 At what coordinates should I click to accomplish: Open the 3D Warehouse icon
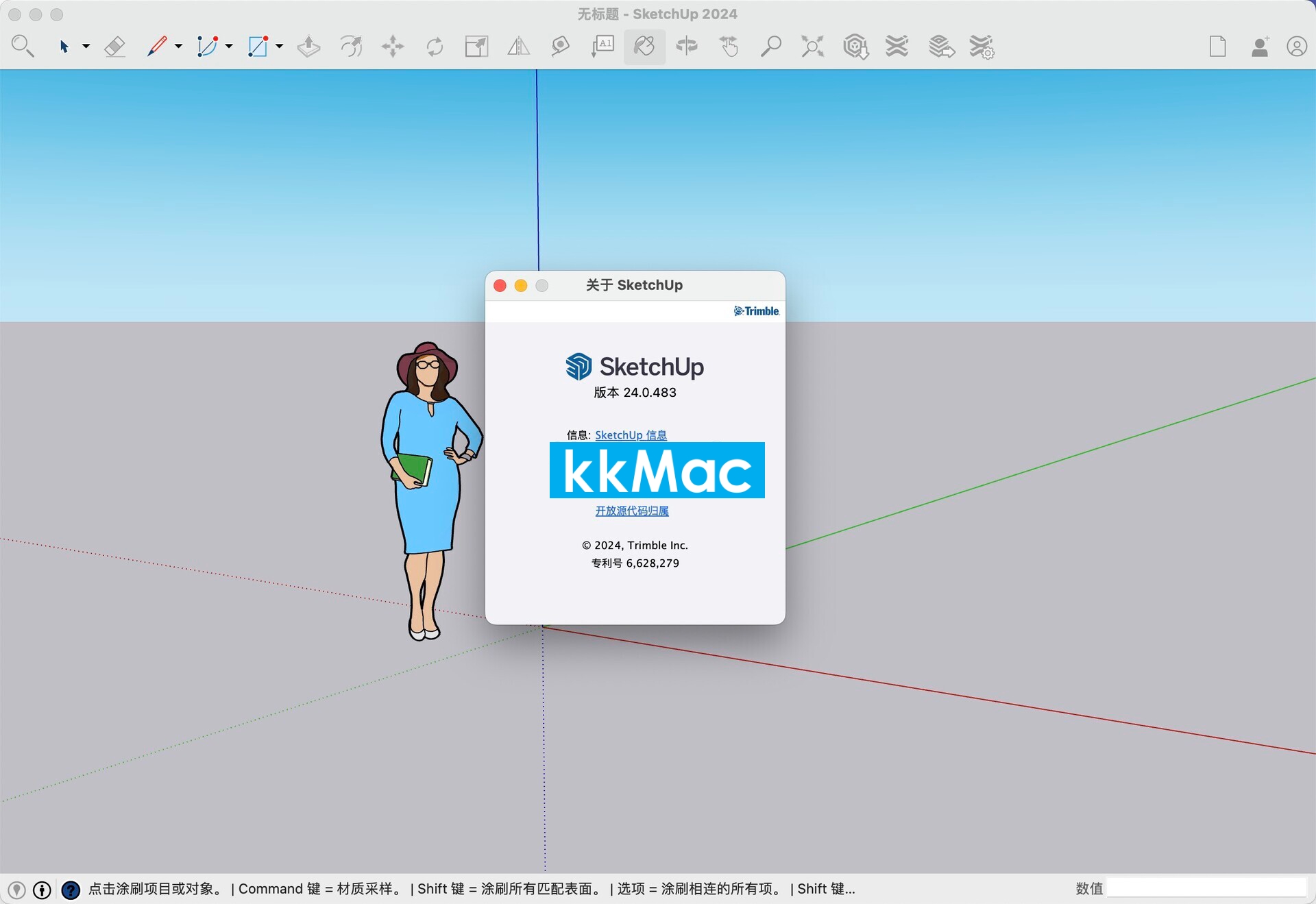tap(855, 47)
